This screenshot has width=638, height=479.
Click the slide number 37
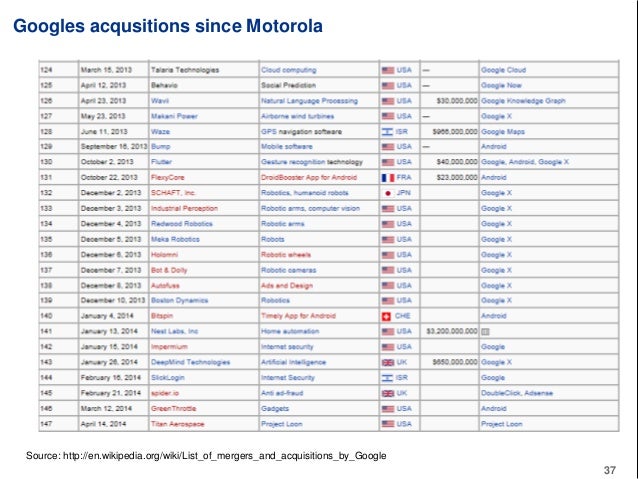coord(610,470)
